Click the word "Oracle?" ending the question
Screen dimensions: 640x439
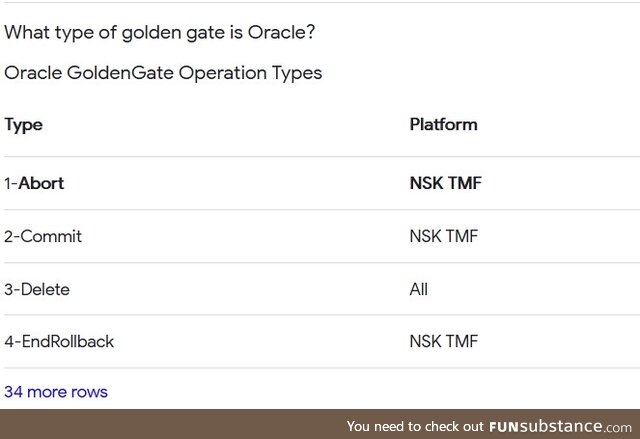281,33
